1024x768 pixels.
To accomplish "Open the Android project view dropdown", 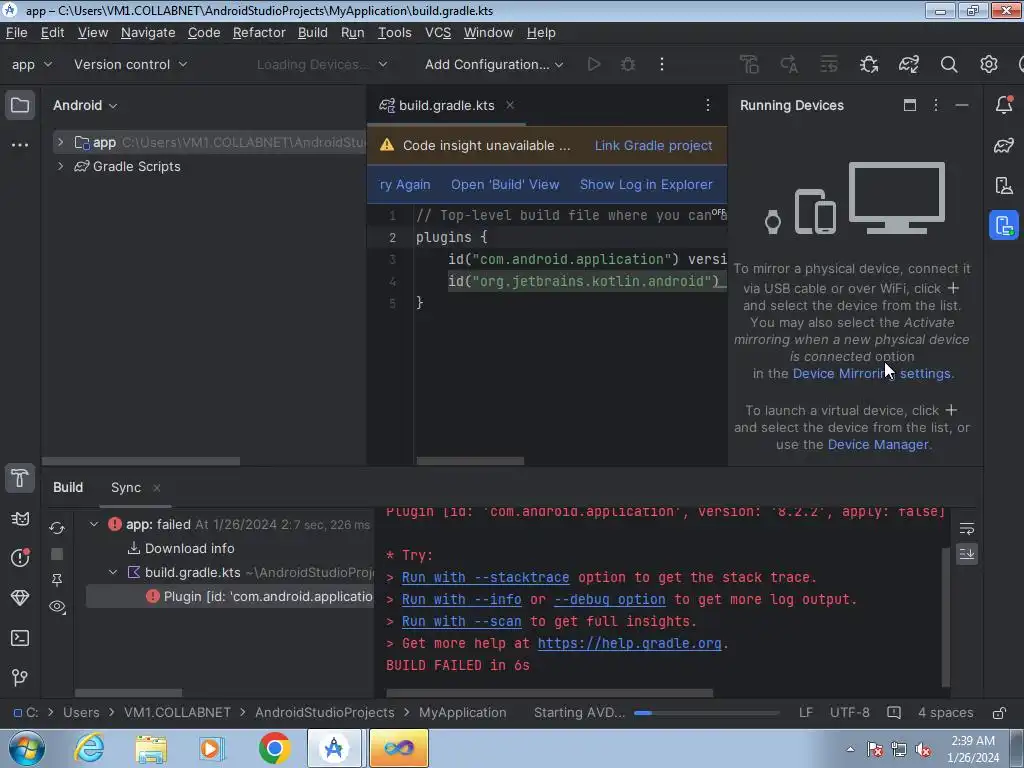I will 85,105.
